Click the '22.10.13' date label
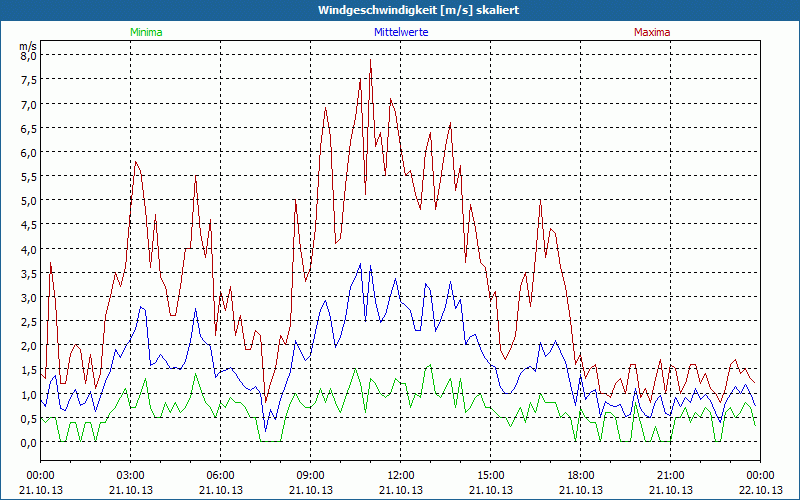The image size is (800, 500). pos(761,490)
